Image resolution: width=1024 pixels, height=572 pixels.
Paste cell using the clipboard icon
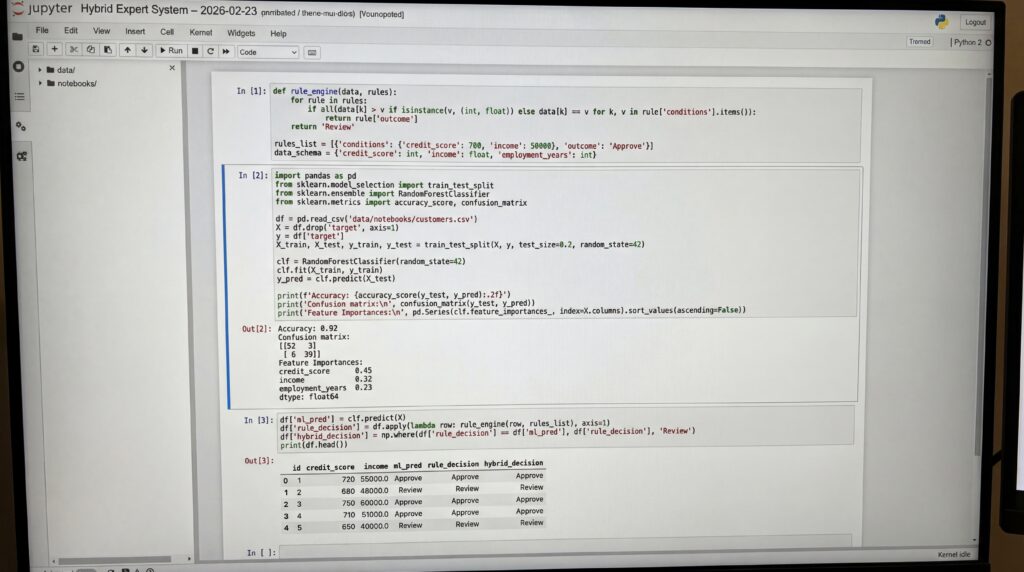108,50
